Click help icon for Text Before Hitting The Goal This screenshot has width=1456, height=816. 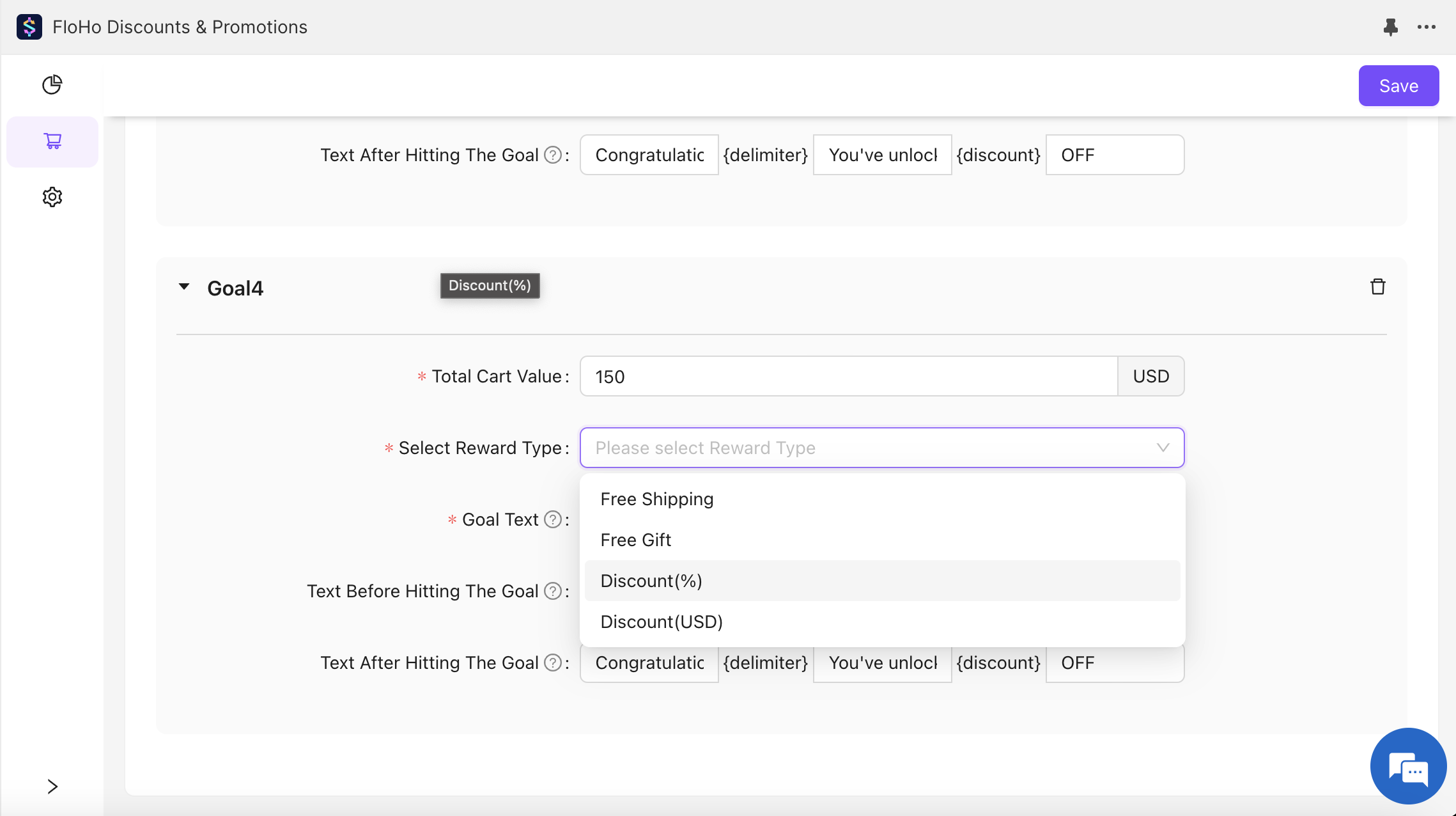(x=552, y=591)
